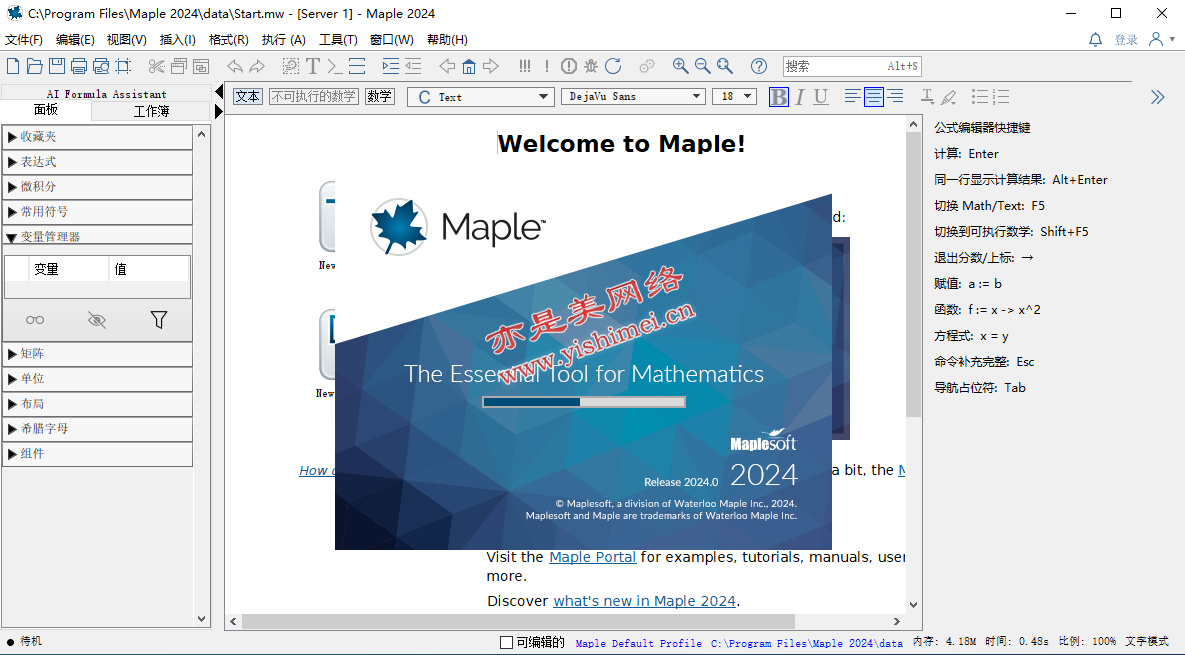This screenshot has width=1185, height=655.
Task: Cut selection with the scissors icon
Action: pyautogui.click(x=156, y=66)
